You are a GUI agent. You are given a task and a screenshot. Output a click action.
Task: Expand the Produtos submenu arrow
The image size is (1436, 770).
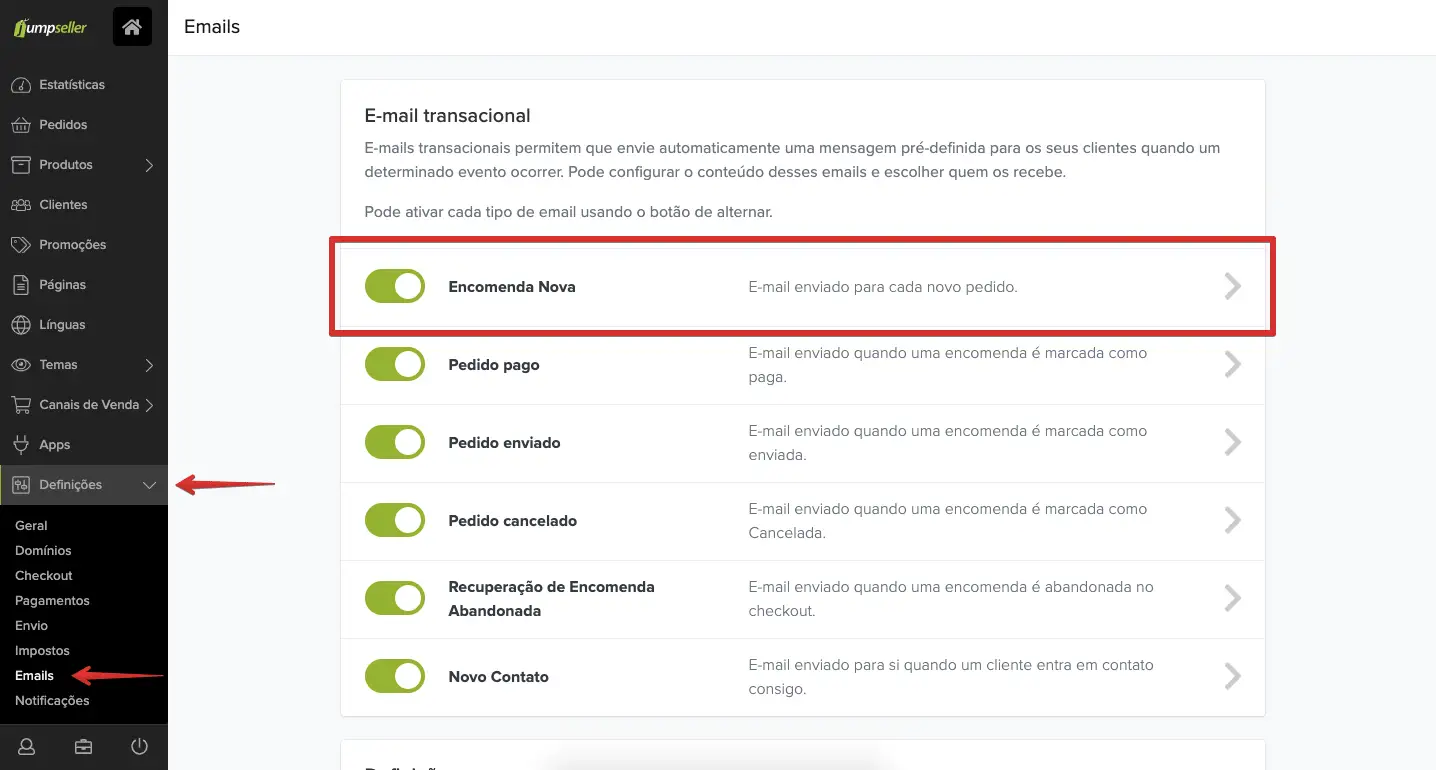[149, 165]
